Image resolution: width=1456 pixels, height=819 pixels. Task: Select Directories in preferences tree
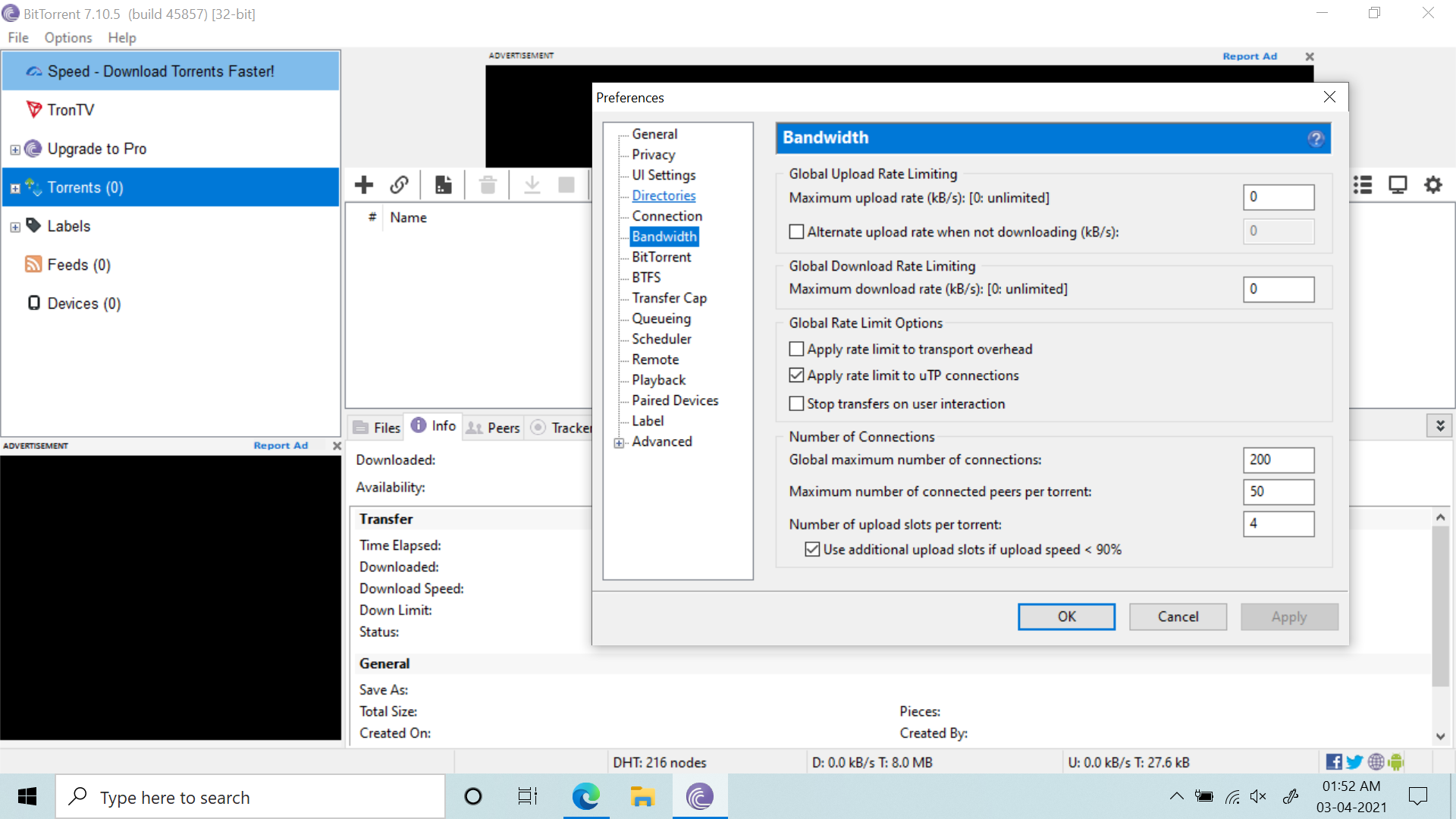[664, 196]
